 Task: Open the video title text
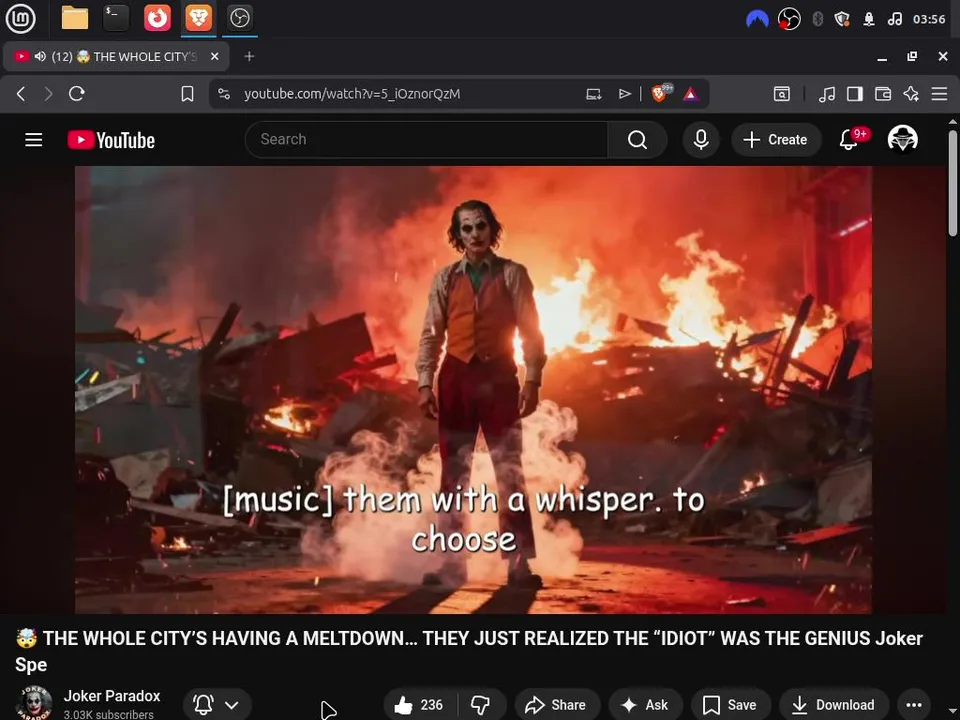point(468,651)
